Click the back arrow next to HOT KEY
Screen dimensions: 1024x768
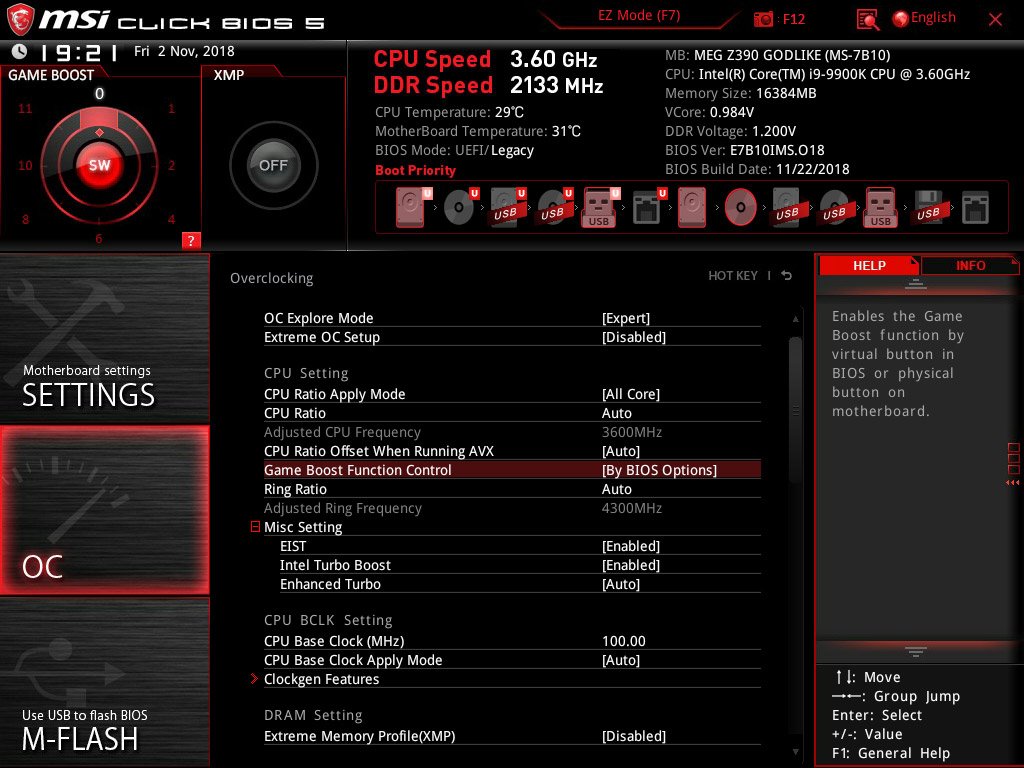coord(787,276)
